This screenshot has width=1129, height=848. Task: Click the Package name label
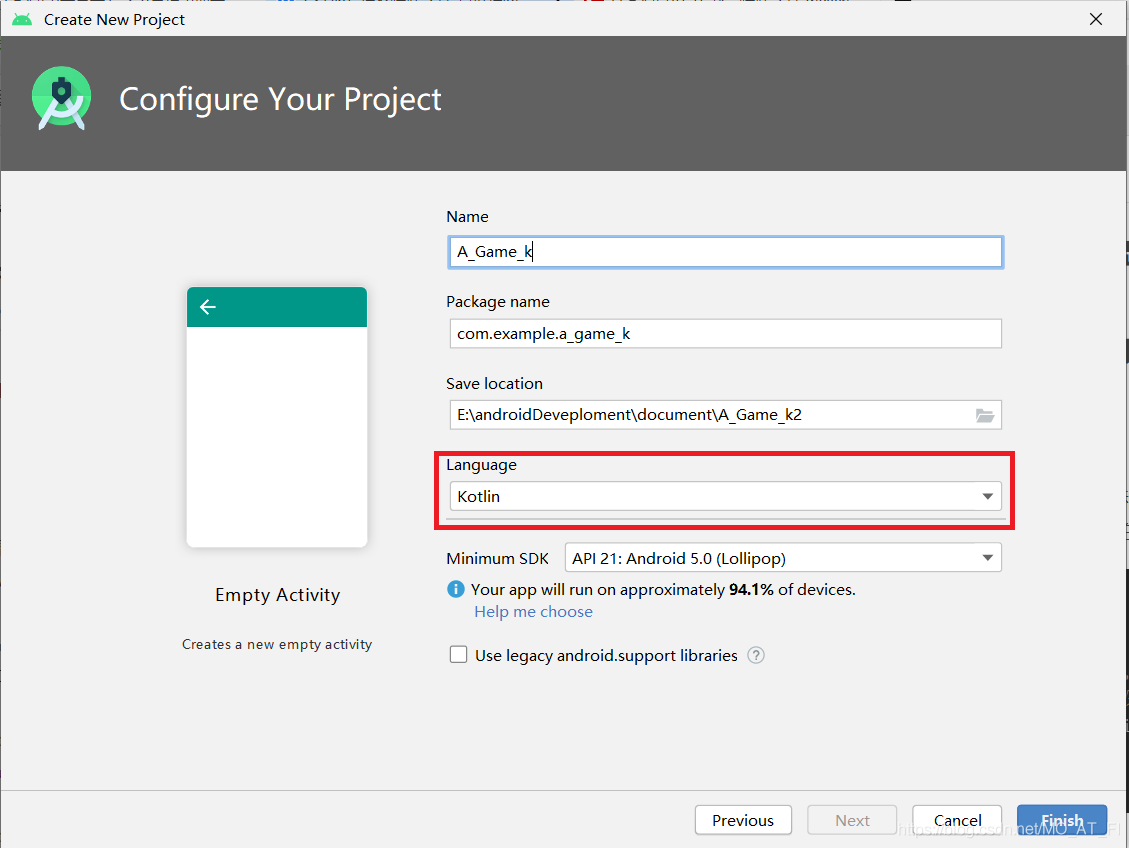(498, 302)
